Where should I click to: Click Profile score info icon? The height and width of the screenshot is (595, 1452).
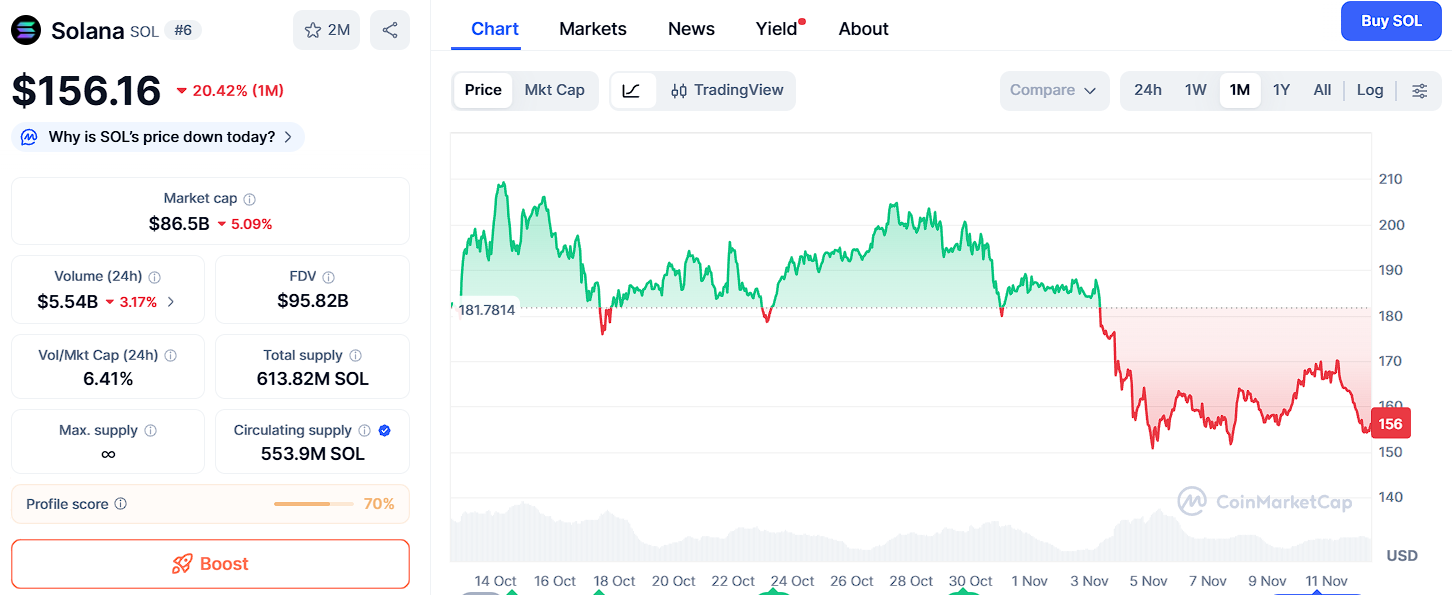click(121, 504)
